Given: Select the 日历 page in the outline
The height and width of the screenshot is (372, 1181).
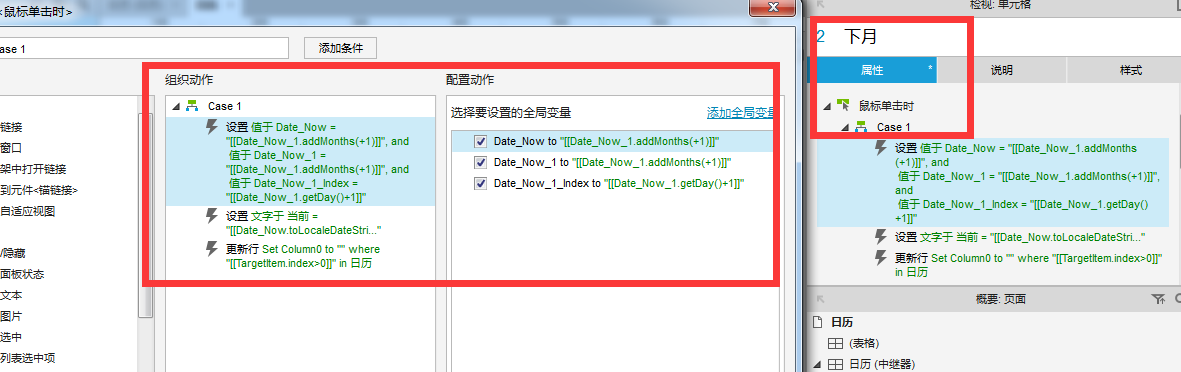Looking at the screenshot, I should (841, 322).
